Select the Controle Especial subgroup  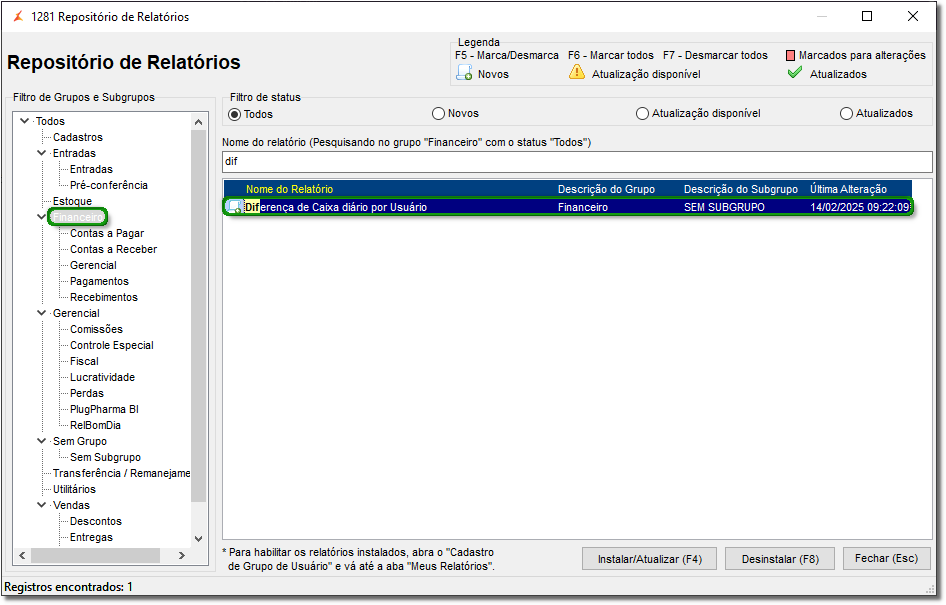[x=112, y=345]
